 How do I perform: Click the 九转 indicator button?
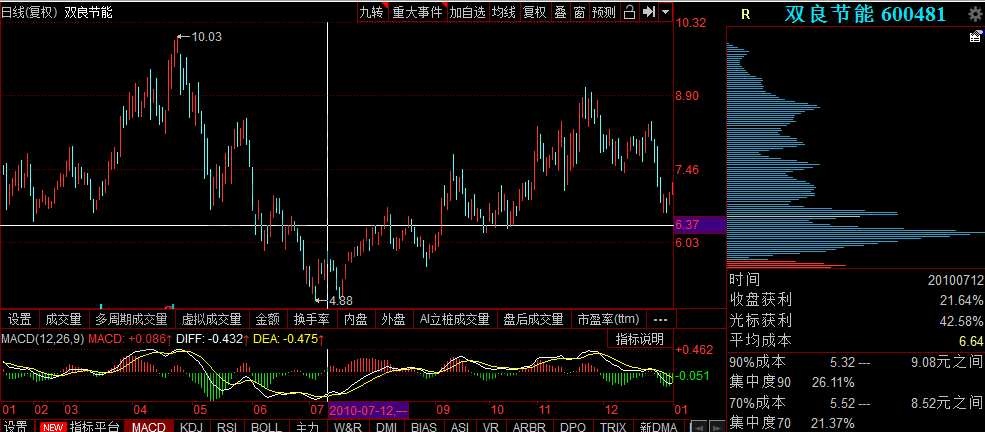point(371,12)
